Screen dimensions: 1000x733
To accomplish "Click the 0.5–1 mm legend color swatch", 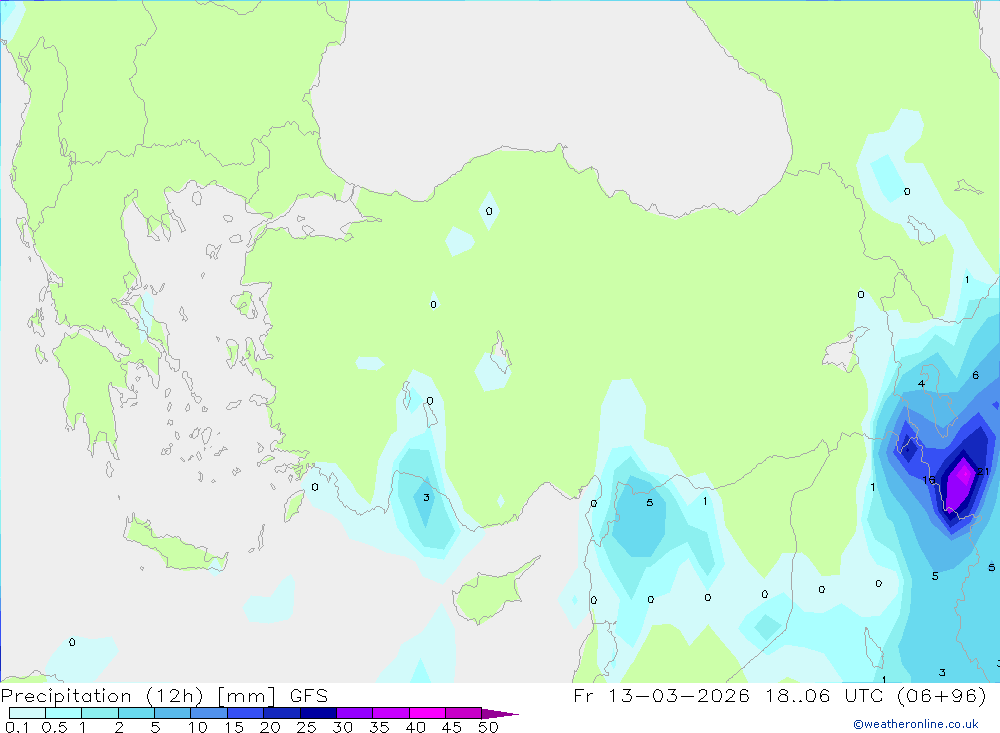I will [x=63, y=713].
